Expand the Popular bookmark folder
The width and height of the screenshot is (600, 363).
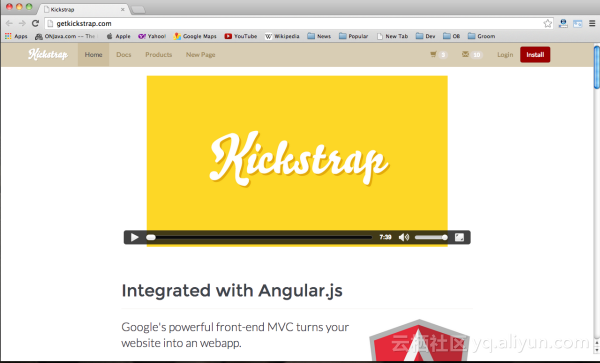click(354, 36)
